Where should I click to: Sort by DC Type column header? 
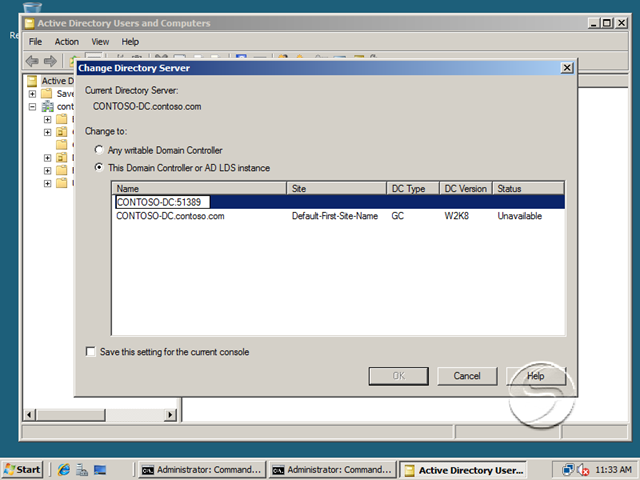point(413,189)
